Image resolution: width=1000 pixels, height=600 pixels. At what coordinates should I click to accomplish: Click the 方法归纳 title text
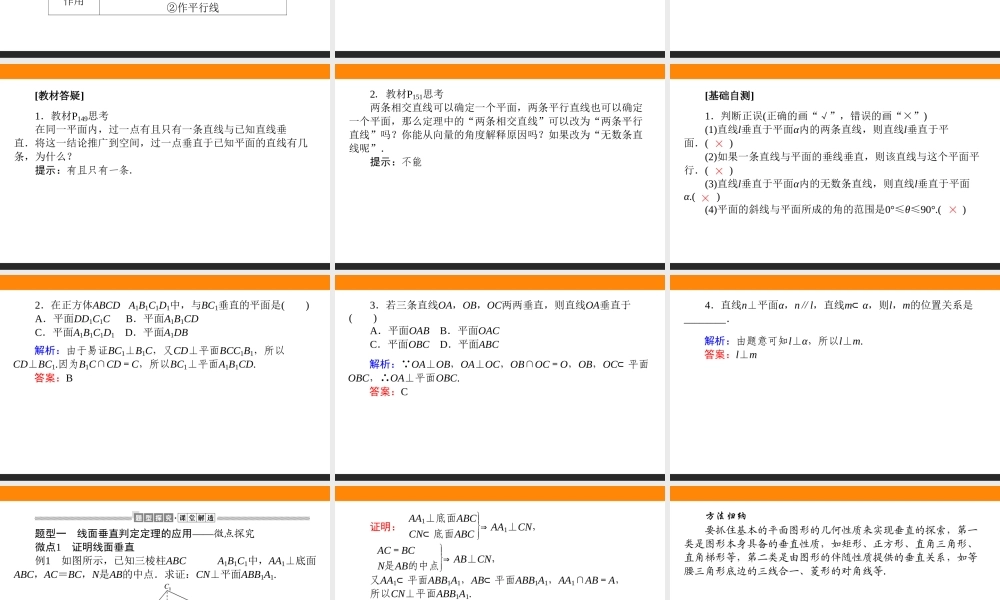point(726,516)
